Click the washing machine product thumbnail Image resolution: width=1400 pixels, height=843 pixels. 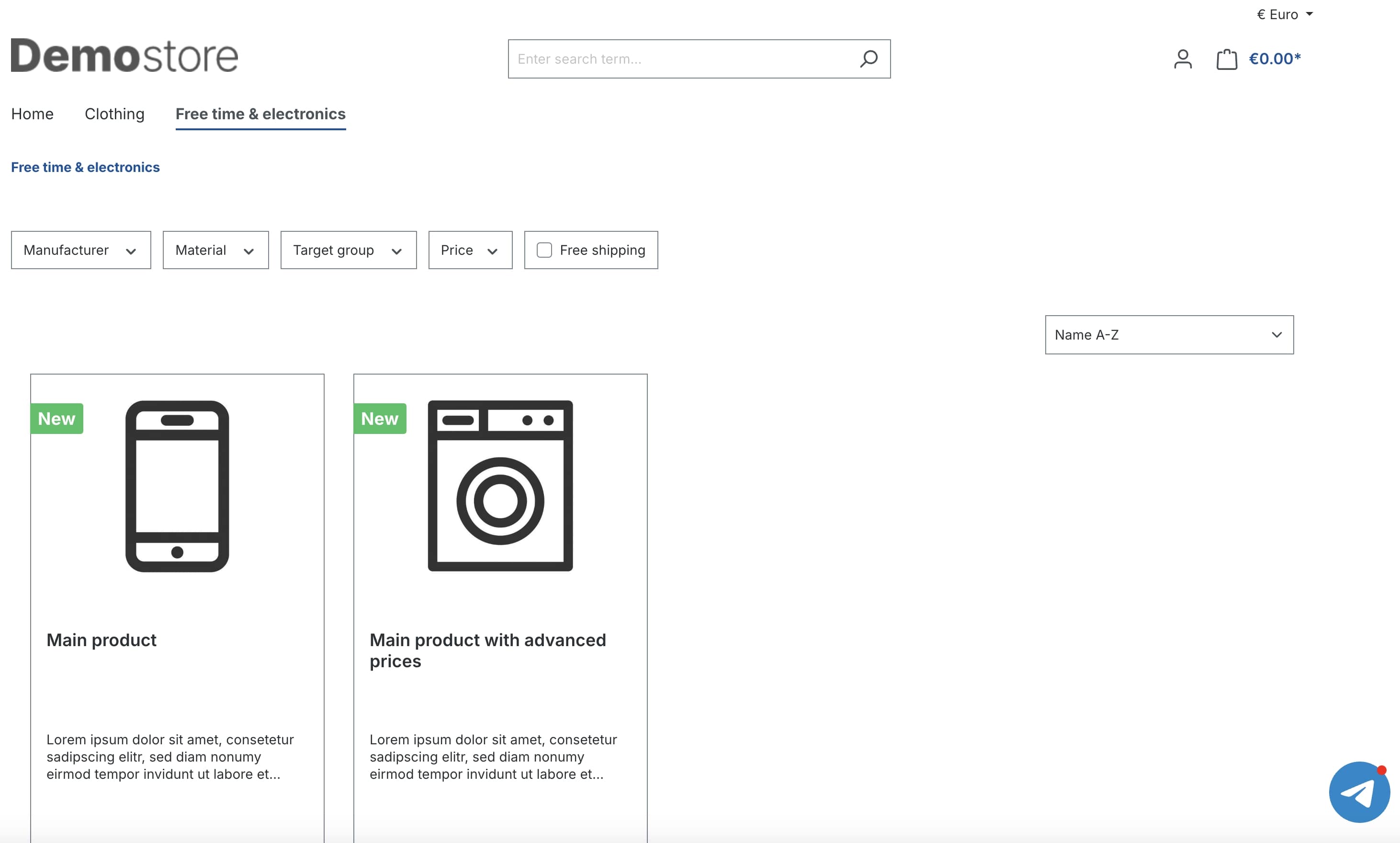[500, 486]
